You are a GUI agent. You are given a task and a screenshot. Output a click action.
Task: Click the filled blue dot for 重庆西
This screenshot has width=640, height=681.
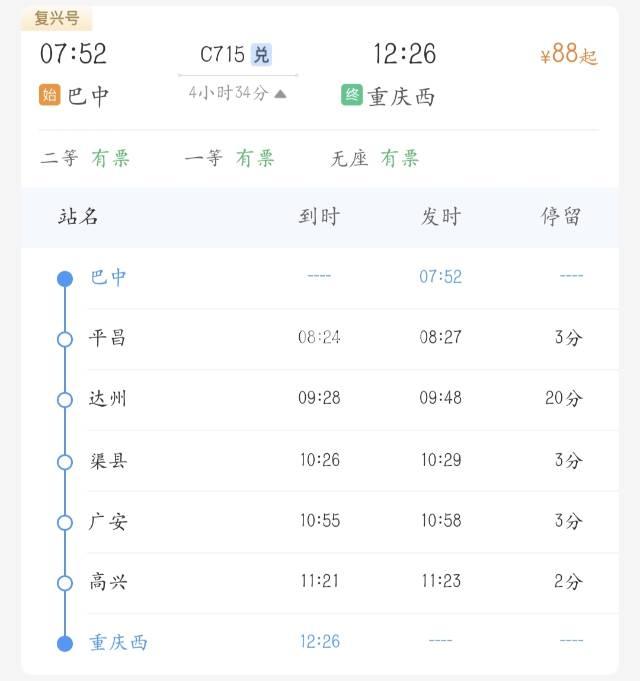tap(65, 643)
